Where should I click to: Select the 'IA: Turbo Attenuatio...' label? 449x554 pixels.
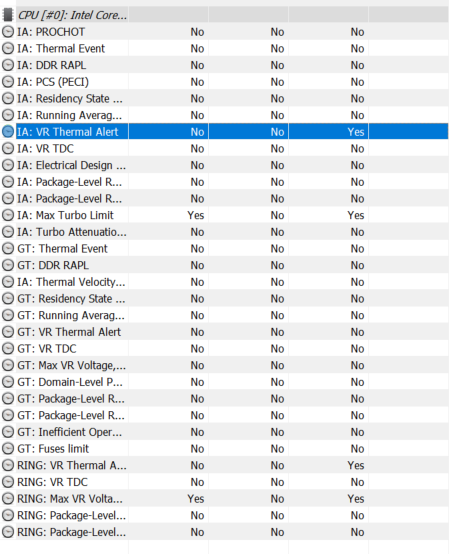[x=72, y=232]
